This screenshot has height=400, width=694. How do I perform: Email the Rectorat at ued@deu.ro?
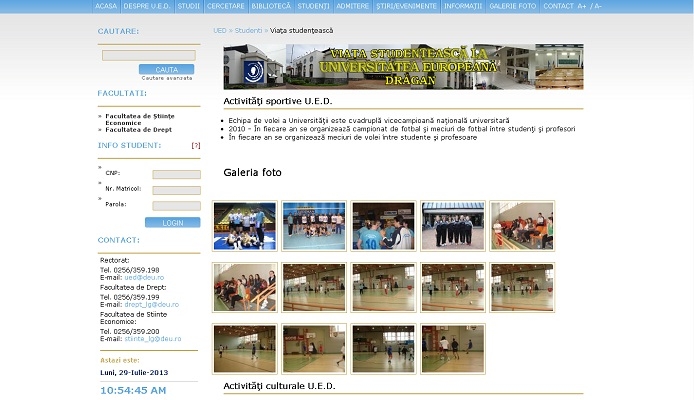pyautogui.click(x=144, y=278)
